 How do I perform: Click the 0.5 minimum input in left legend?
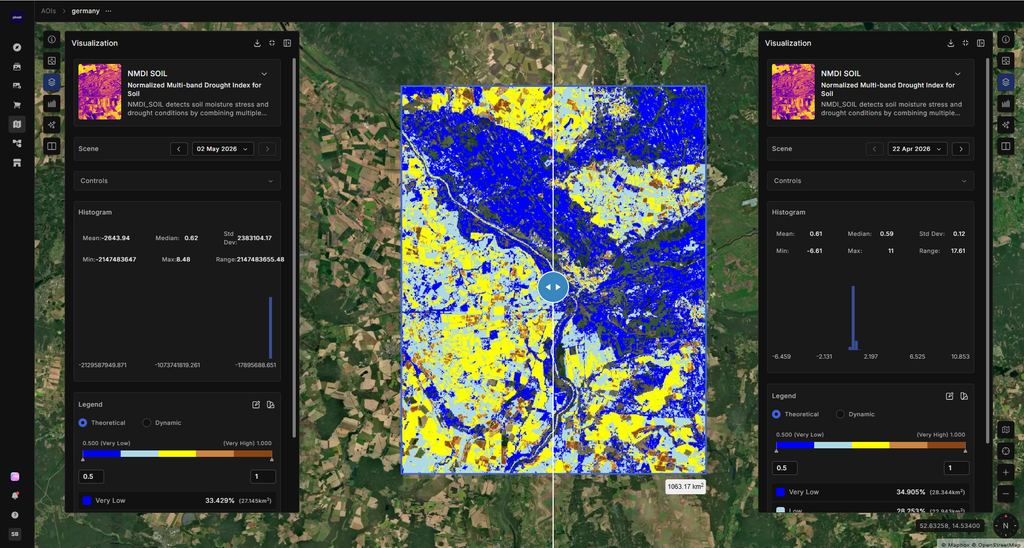coord(91,477)
